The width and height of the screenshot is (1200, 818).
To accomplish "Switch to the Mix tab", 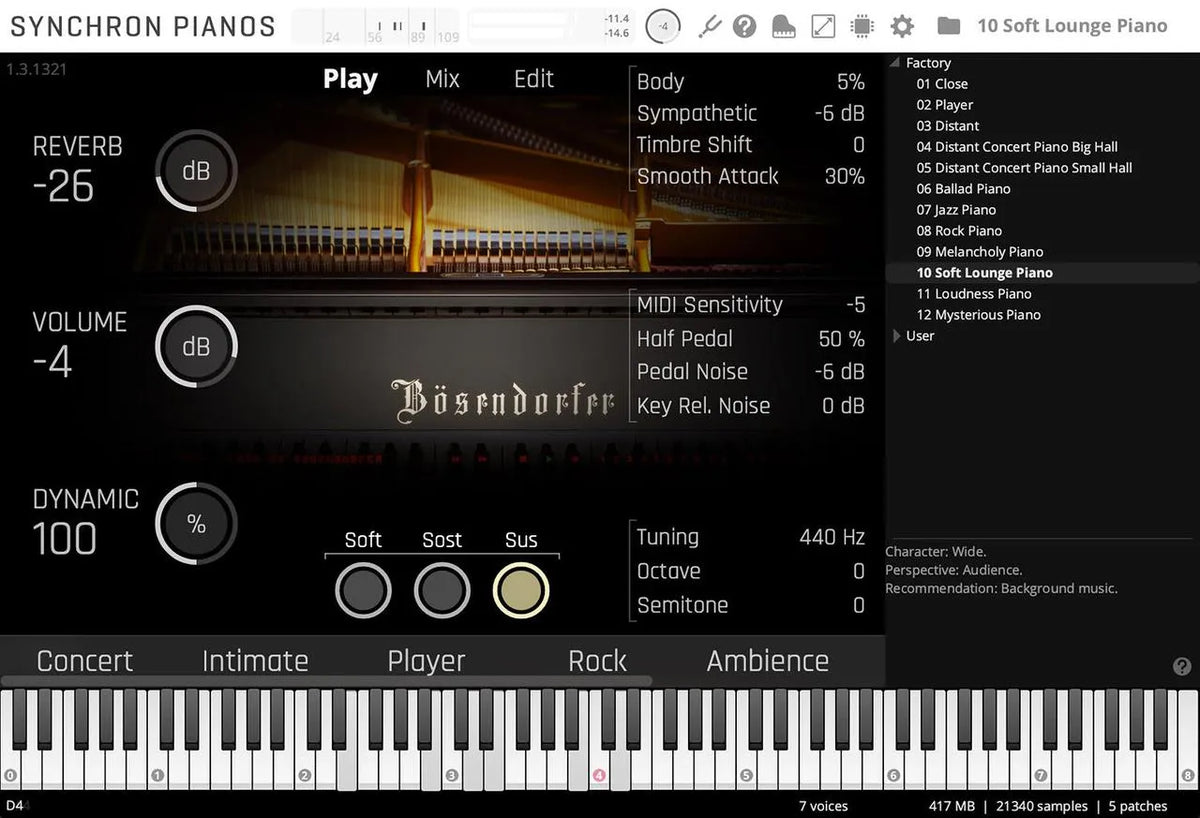I will 441,78.
